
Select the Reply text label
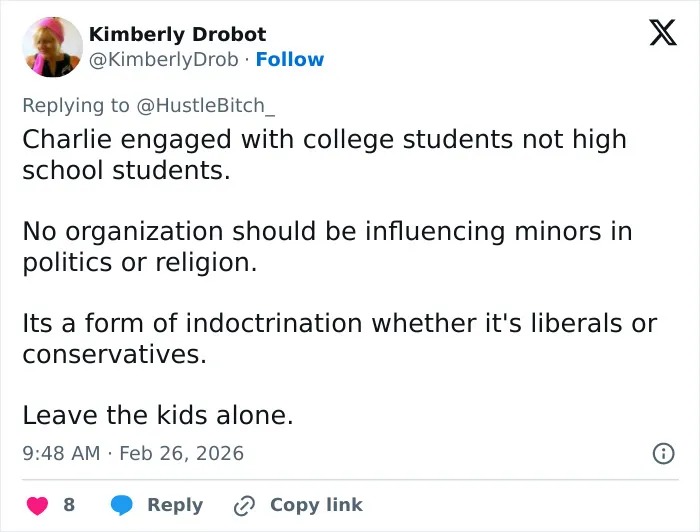(x=175, y=505)
